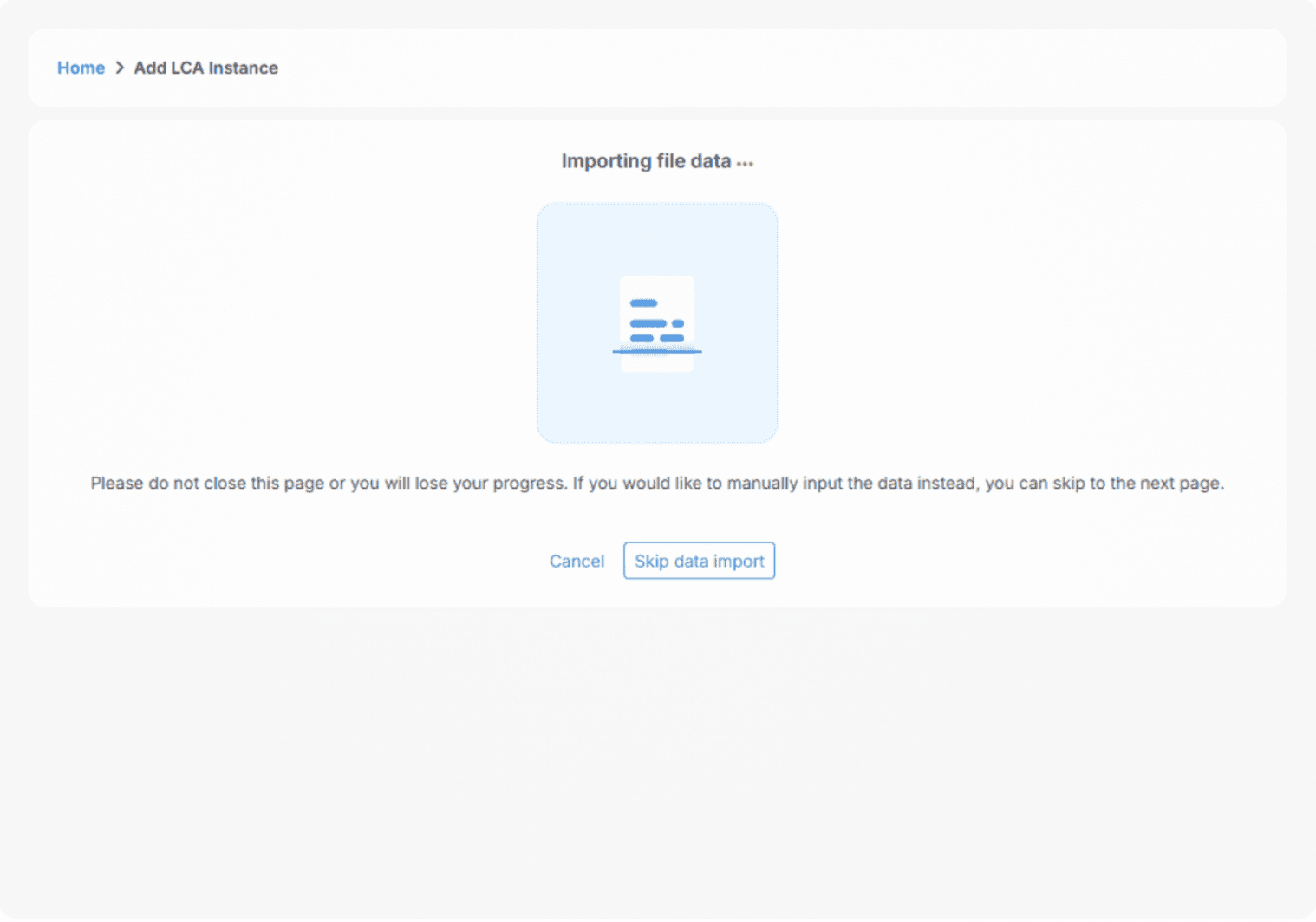Click the Importing file data heading

click(657, 161)
